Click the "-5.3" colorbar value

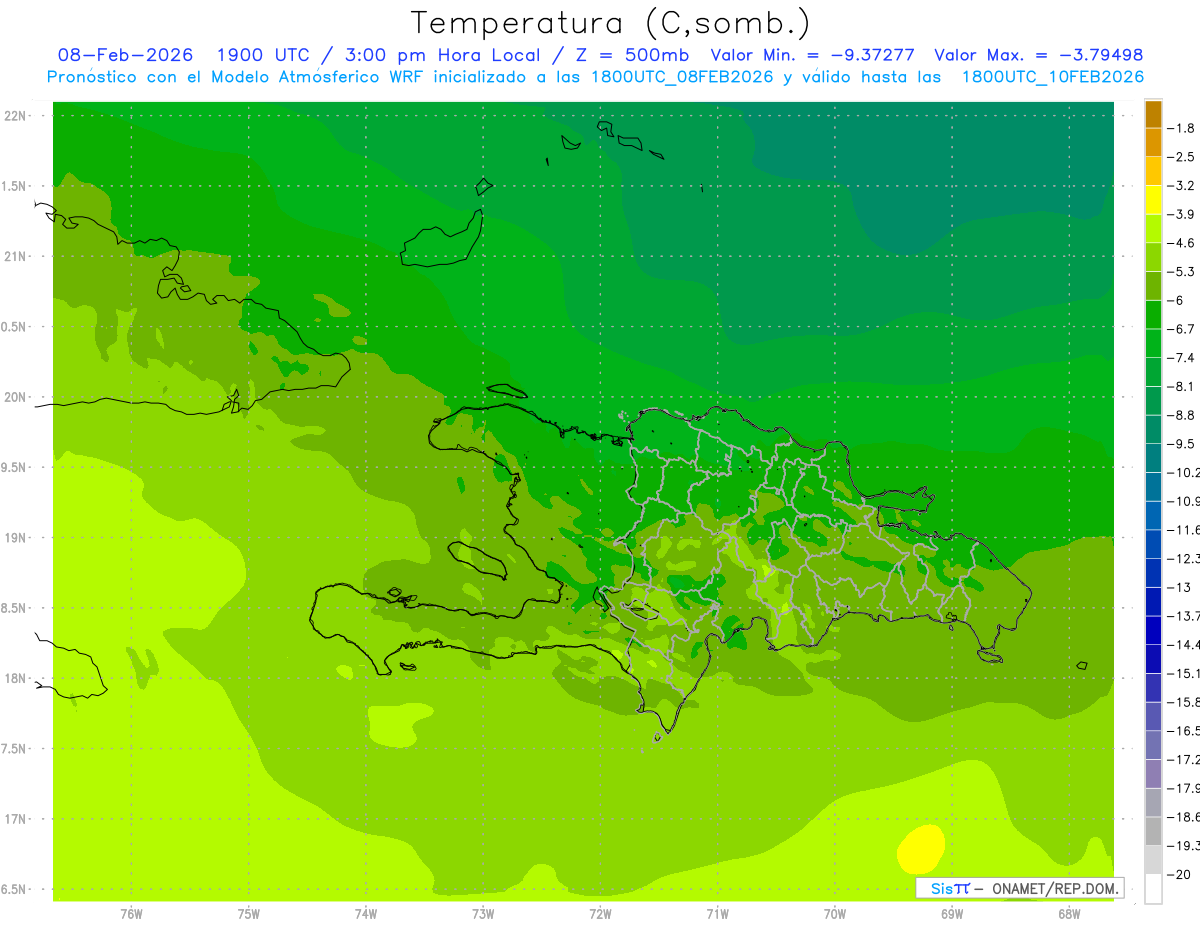[1181, 271]
